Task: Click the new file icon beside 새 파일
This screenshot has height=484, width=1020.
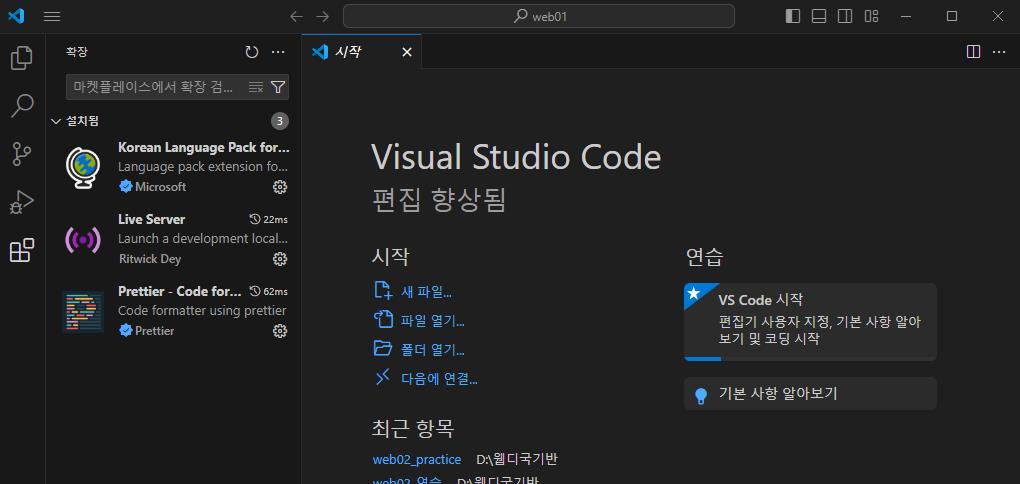Action: click(382, 290)
